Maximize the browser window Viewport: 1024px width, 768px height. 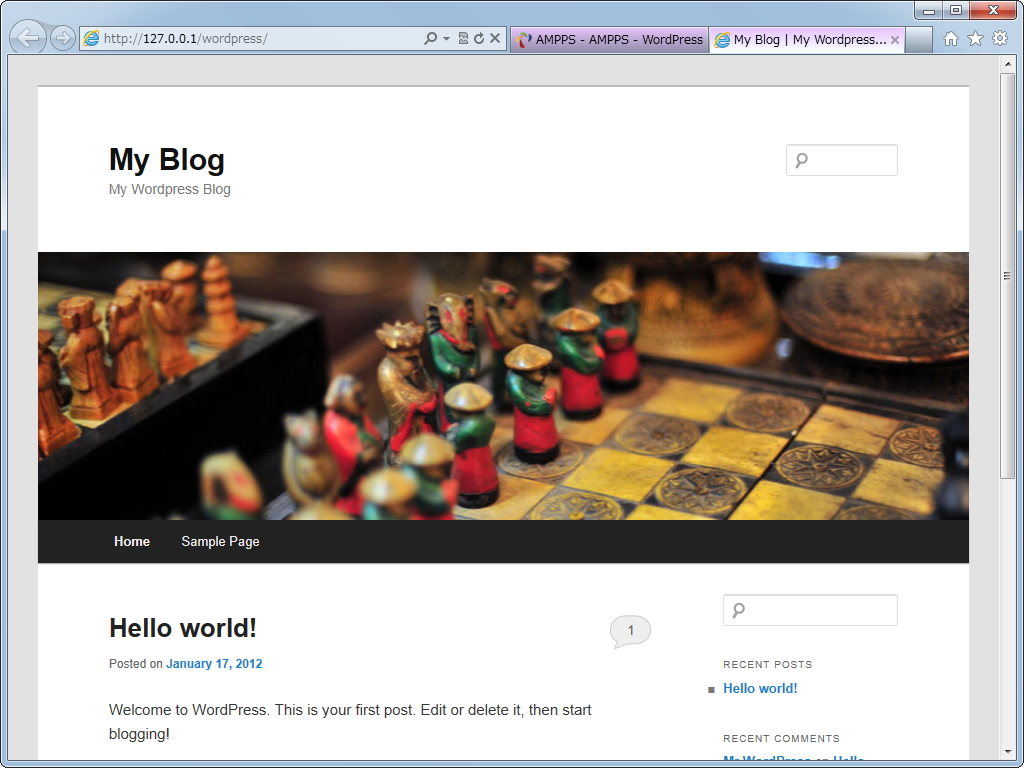click(955, 10)
